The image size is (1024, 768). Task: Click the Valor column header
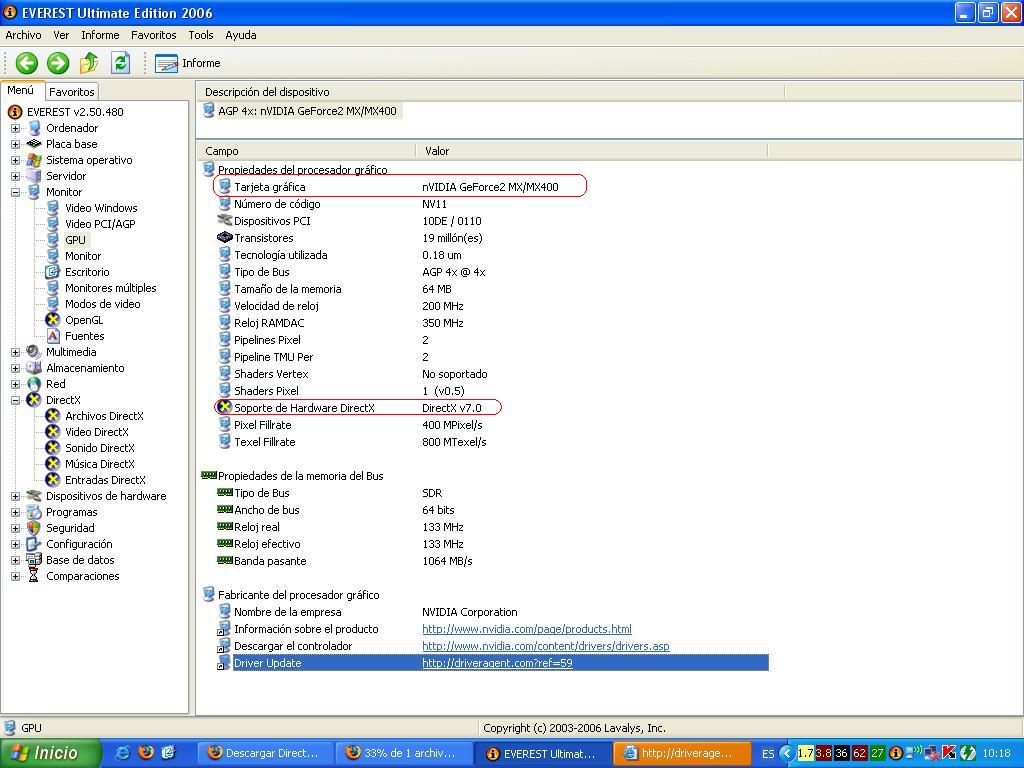592,151
